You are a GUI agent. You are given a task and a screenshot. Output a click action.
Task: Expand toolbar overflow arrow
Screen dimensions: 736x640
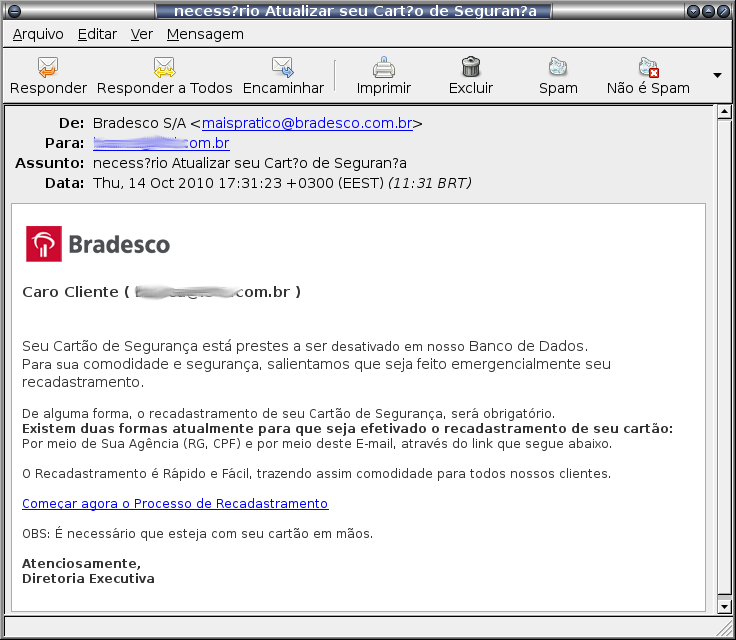pos(717,75)
